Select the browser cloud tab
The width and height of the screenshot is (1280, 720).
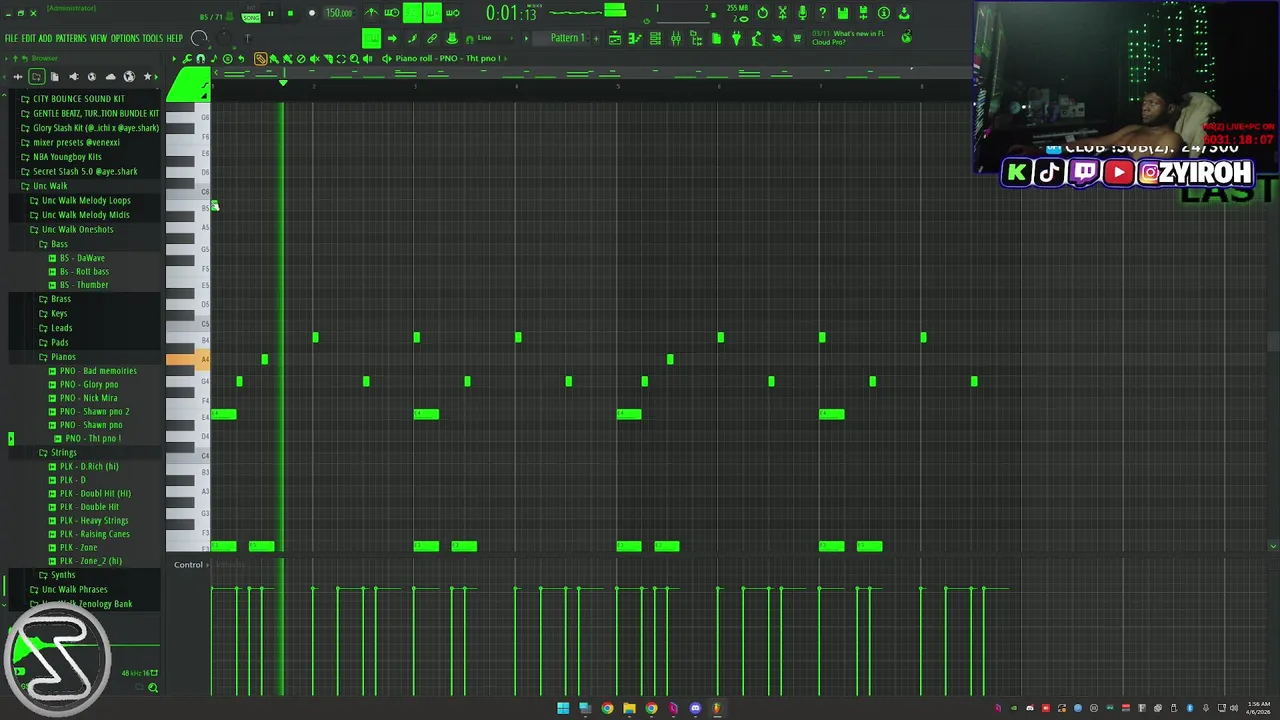click(111, 77)
